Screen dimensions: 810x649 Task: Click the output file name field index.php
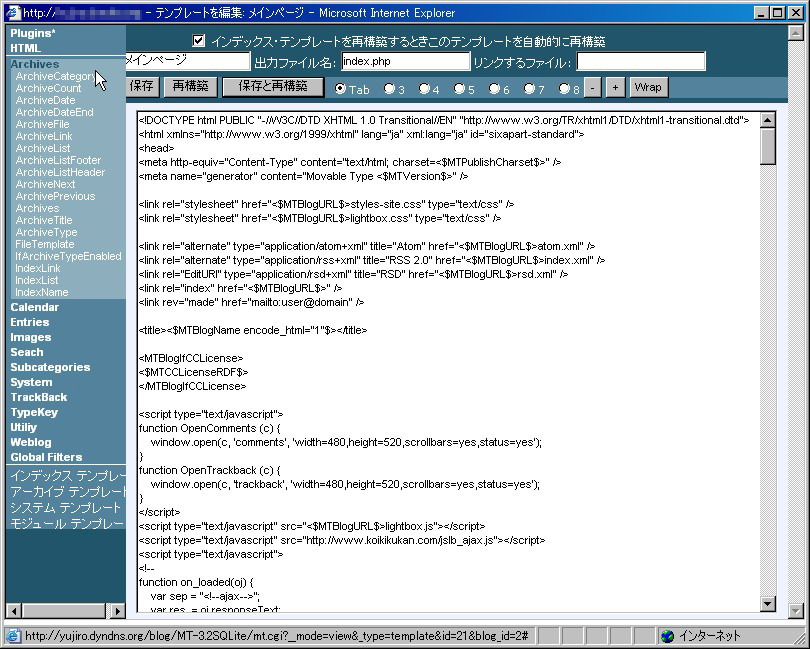click(x=406, y=61)
